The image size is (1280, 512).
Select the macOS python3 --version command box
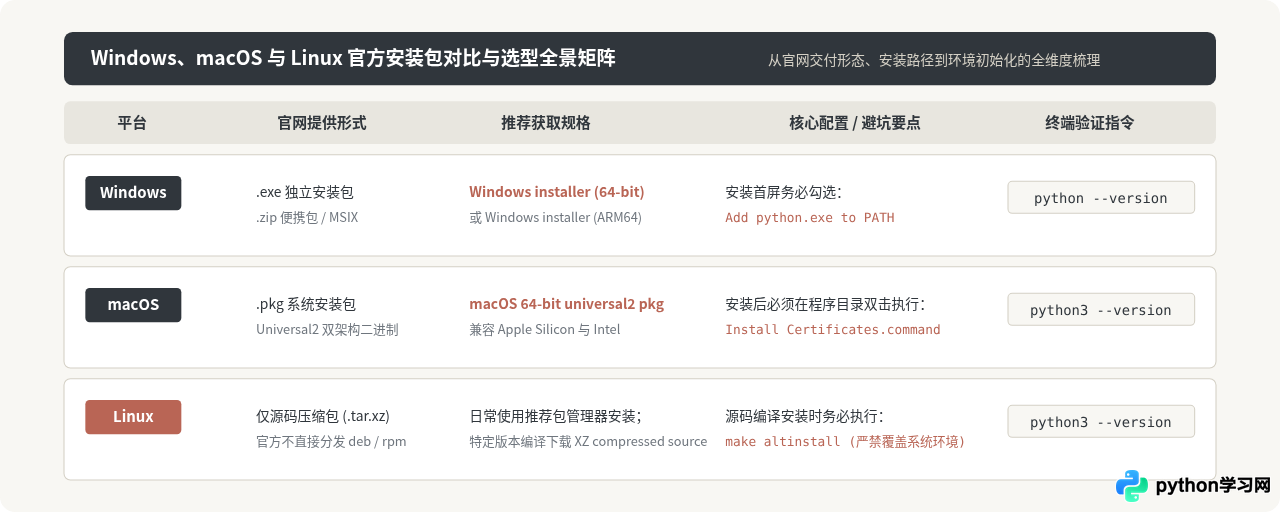pos(1101,310)
